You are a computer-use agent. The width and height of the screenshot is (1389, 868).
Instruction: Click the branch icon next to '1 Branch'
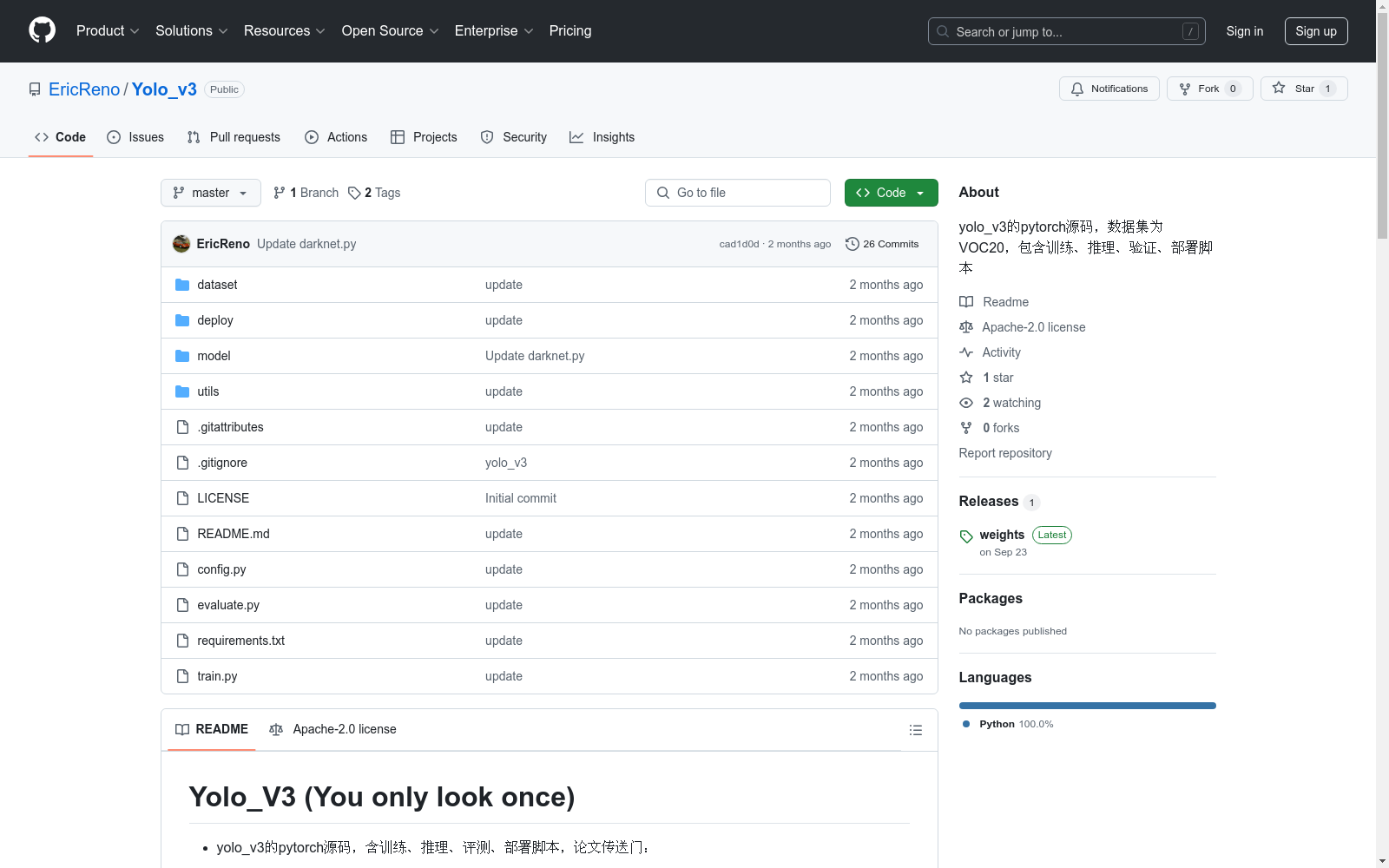(x=280, y=193)
